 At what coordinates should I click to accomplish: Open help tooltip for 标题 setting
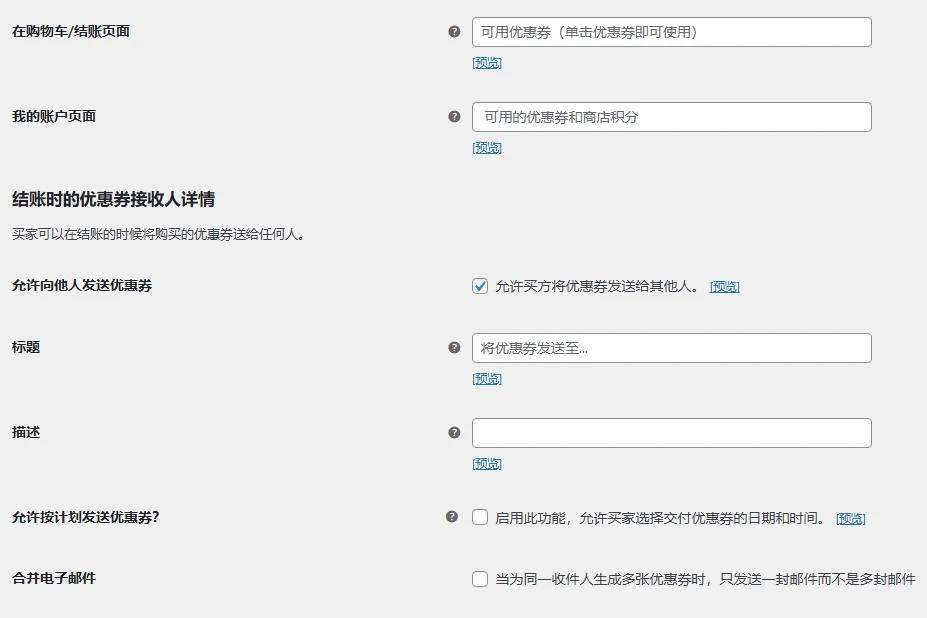tap(455, 347)
